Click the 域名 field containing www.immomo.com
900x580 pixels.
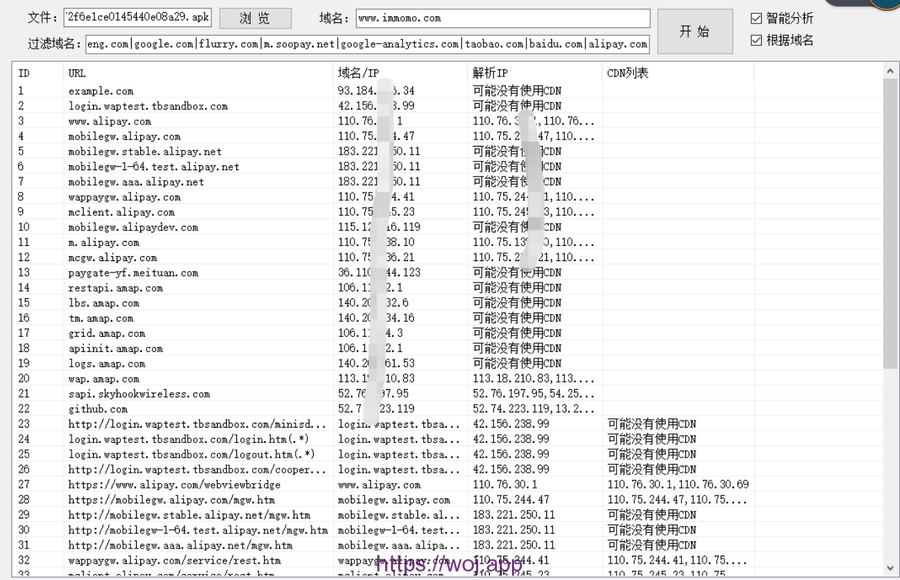tap(501, 18)
